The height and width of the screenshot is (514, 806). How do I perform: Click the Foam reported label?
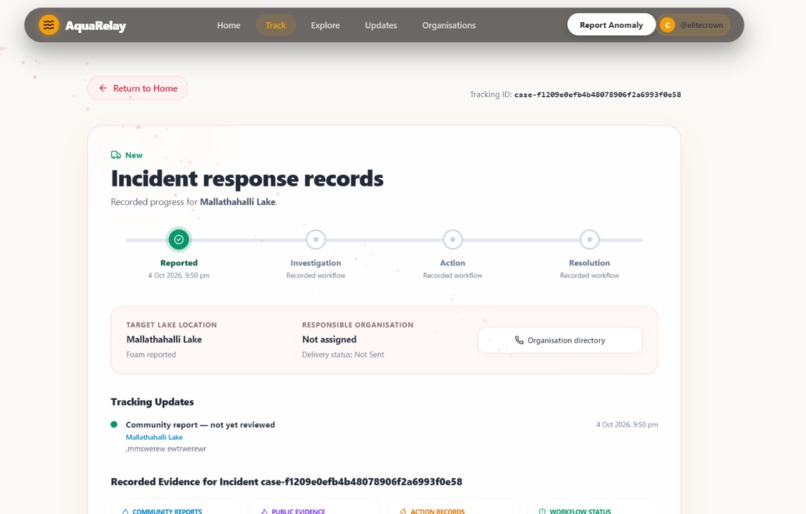[151, 355]
